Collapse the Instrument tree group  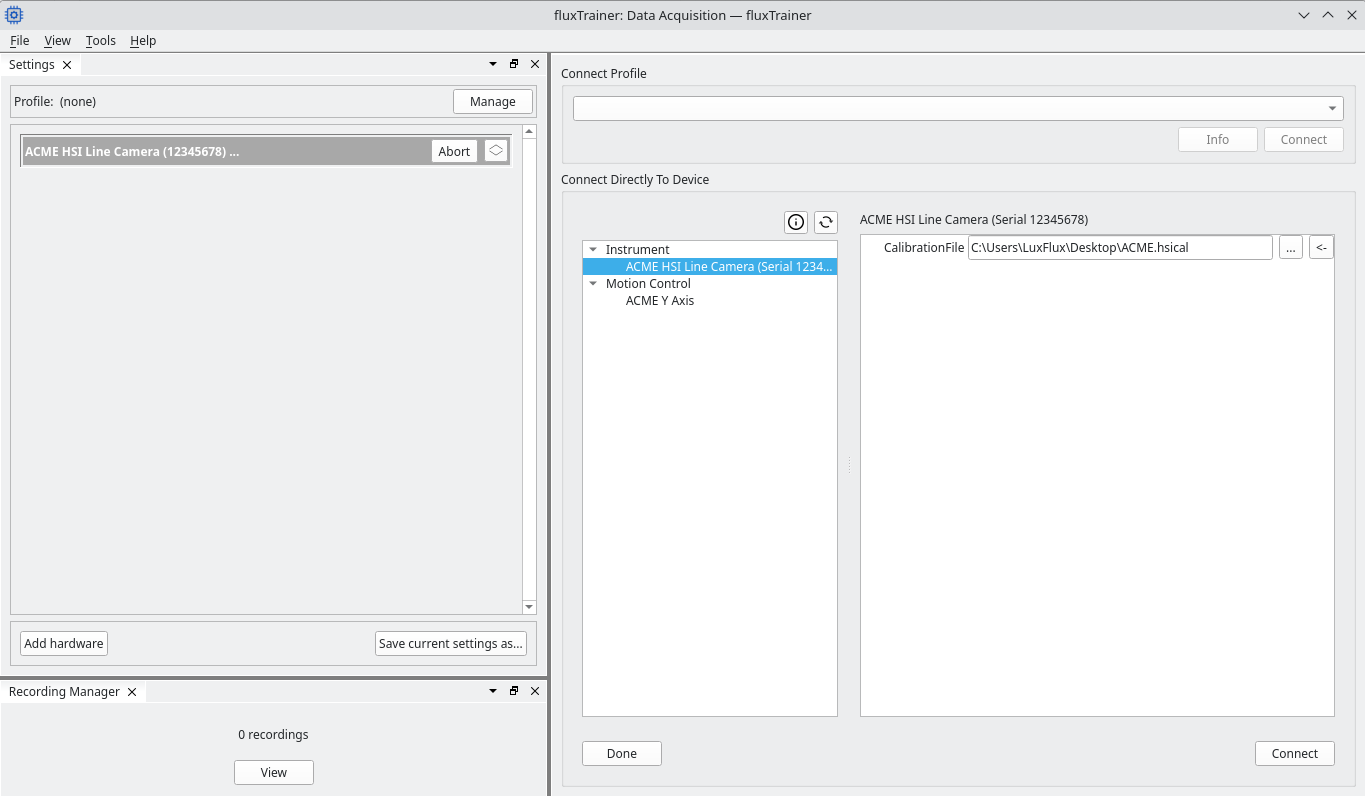tap(593, 250)
